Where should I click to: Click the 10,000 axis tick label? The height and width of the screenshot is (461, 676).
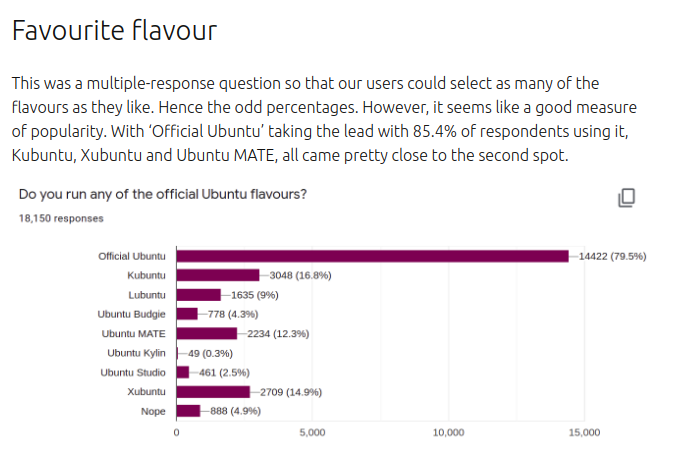pyautogui.click(x=448, y=433)
